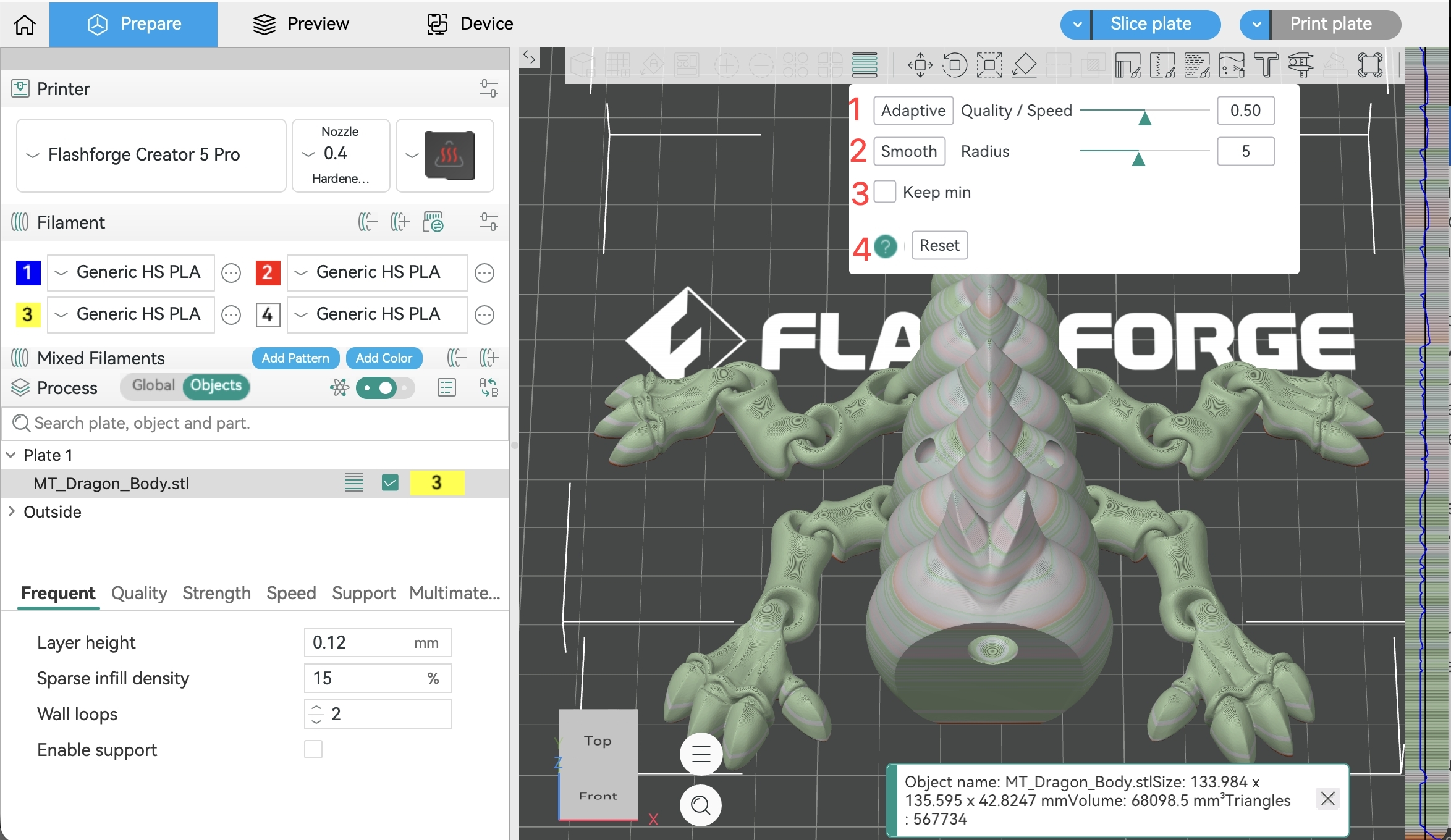Open the Flashforge Creator 5 Pro printer dropdown
The height and width of the screenshot is (840, 1451).
click(x=151, y=155)
